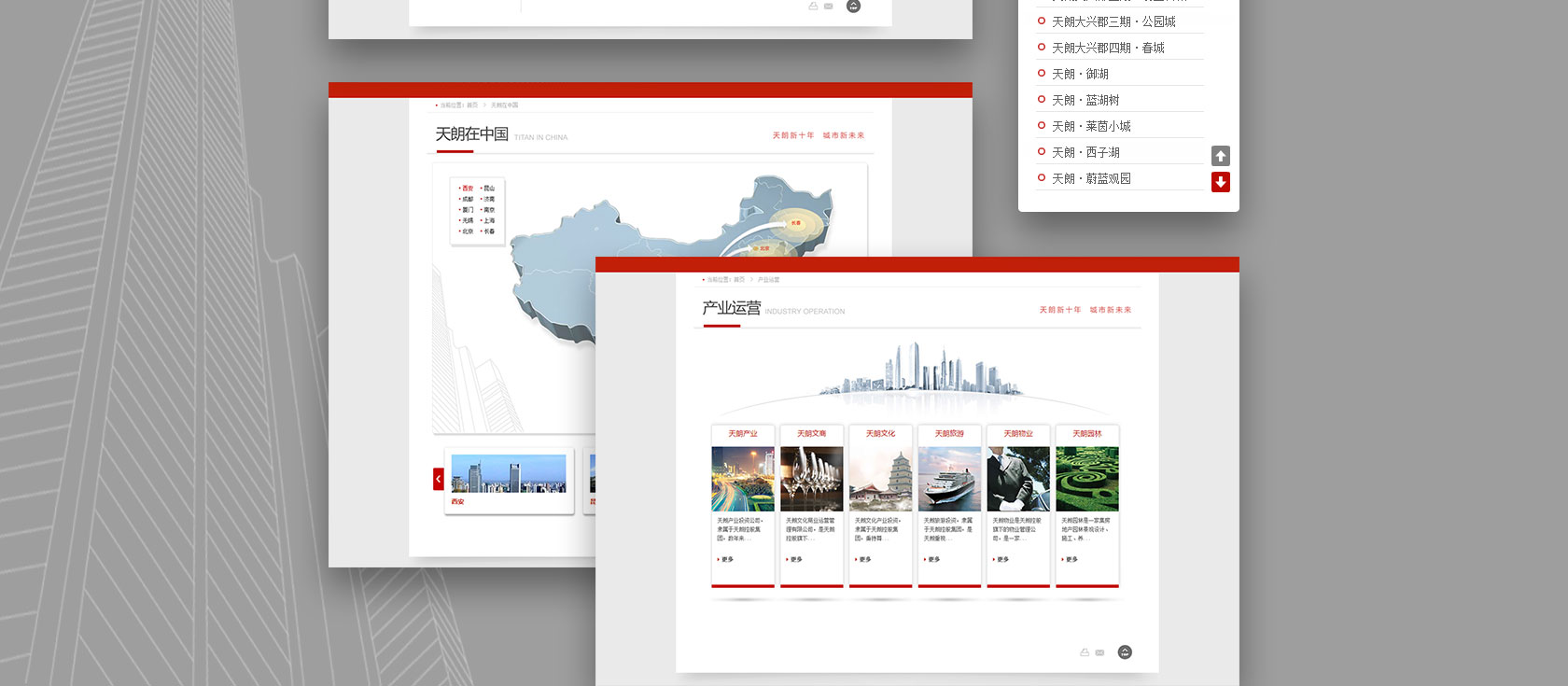Viewport: 1568px width, 686px height.
Task: Expand 更多 under 天朗旅游 card
Action: pyautogui.click(x=933, y=559)
